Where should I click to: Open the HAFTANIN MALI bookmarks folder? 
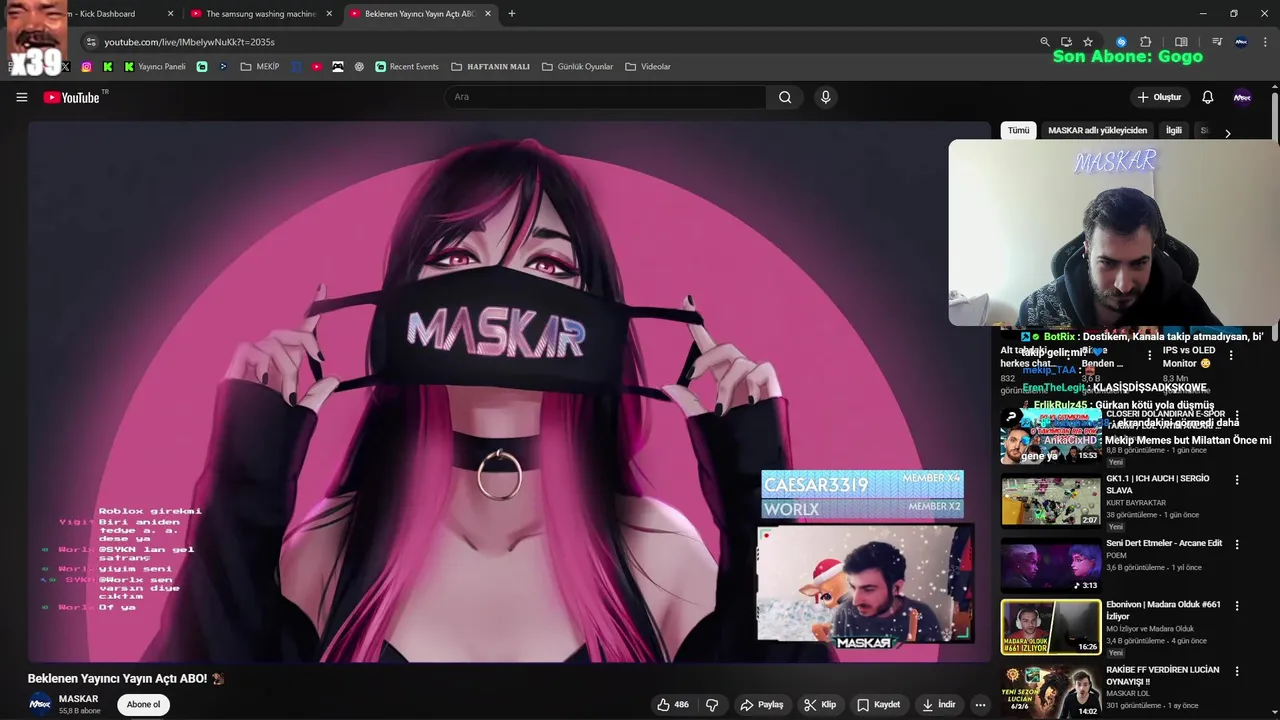coord(491,67)
